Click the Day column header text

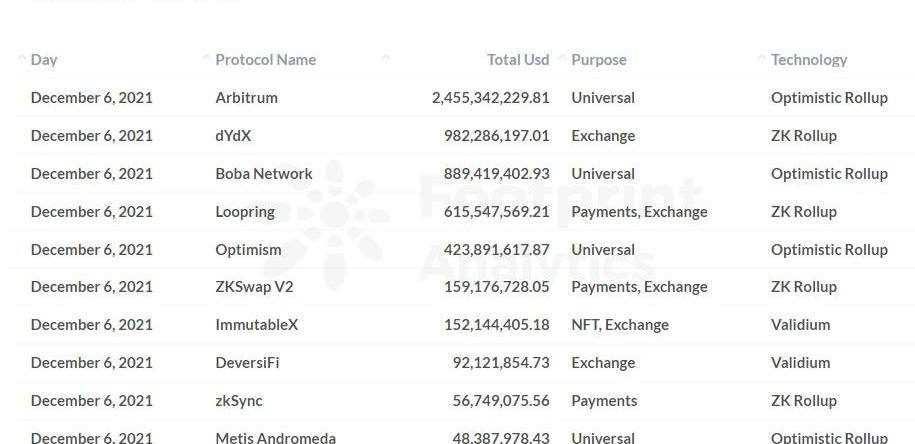coord(44,60)
